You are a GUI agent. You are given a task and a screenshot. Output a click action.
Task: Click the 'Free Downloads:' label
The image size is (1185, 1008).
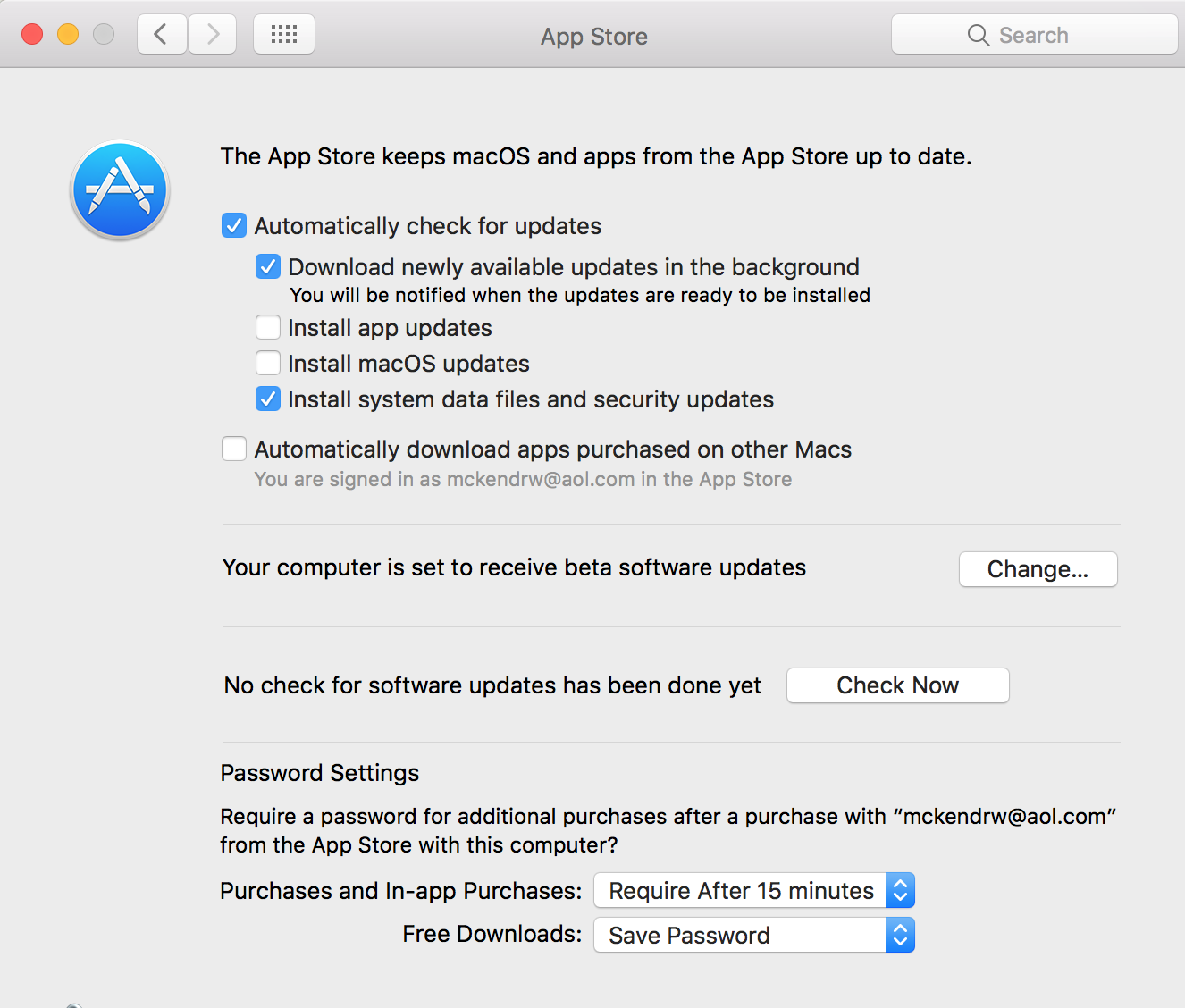point(492,934)
